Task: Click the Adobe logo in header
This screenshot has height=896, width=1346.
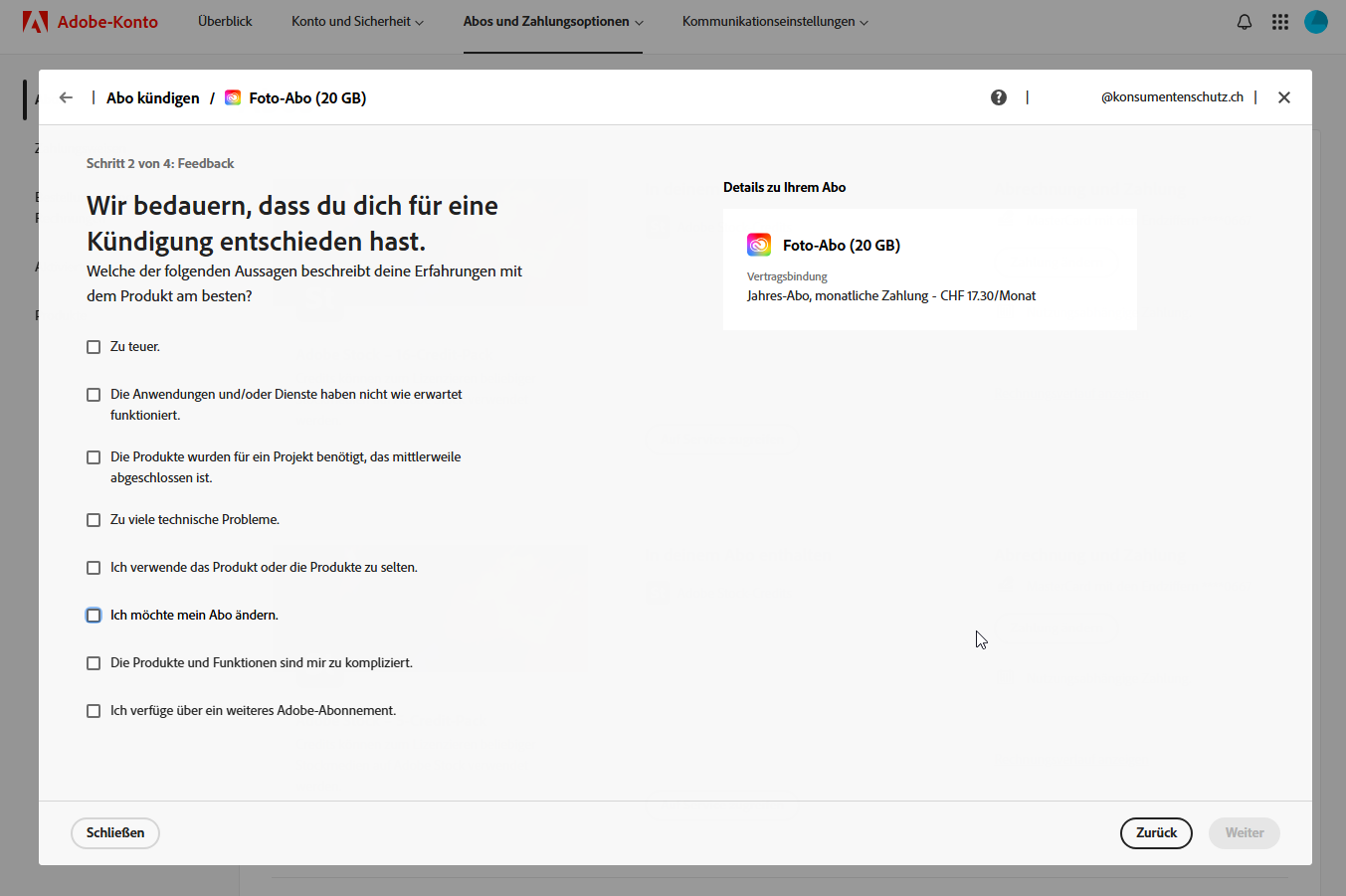Action: pyautogui.click(x=35, y=22)
